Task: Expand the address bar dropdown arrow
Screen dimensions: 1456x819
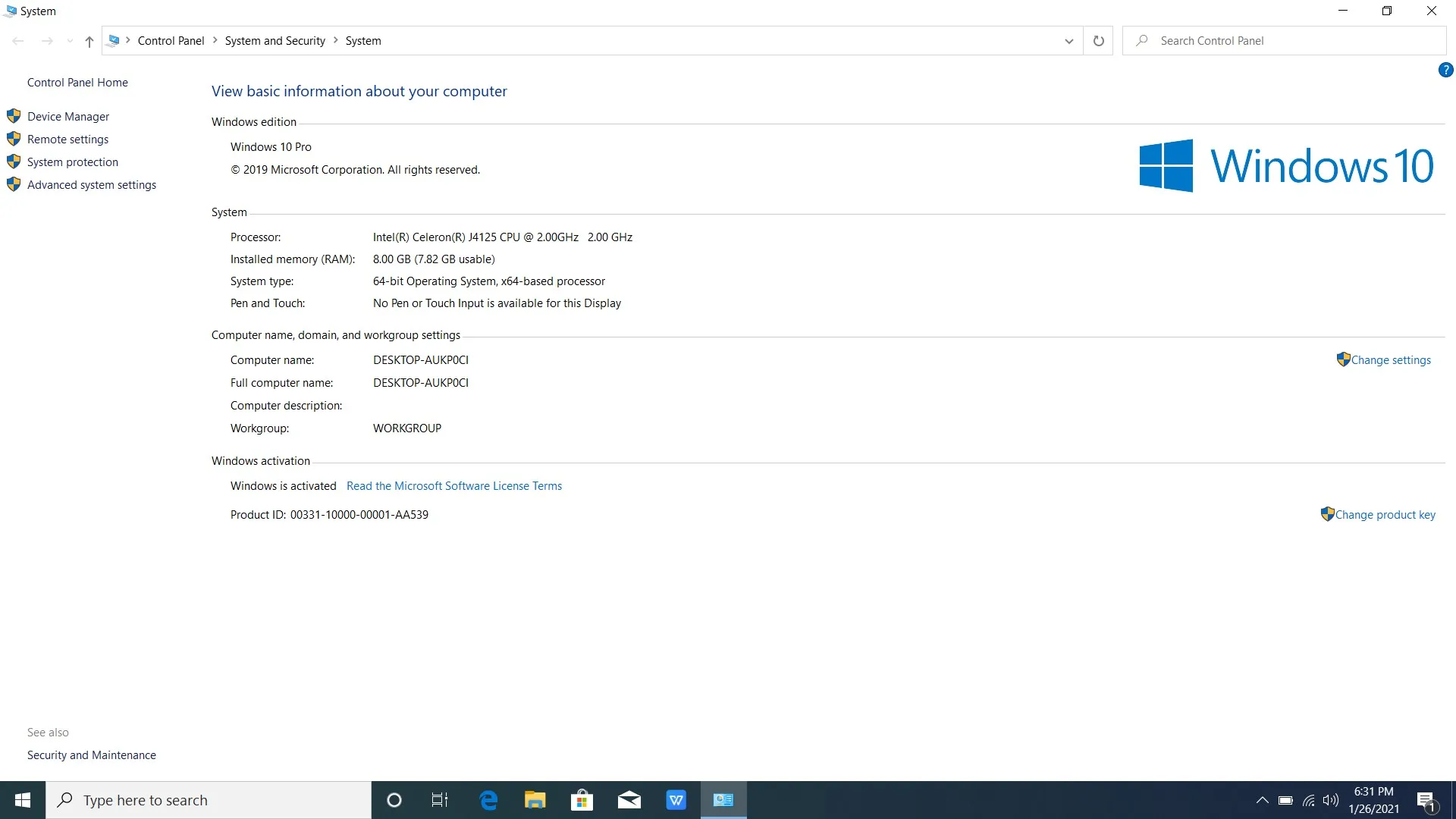Action: pyautogui.click(x=1068, y=40)
